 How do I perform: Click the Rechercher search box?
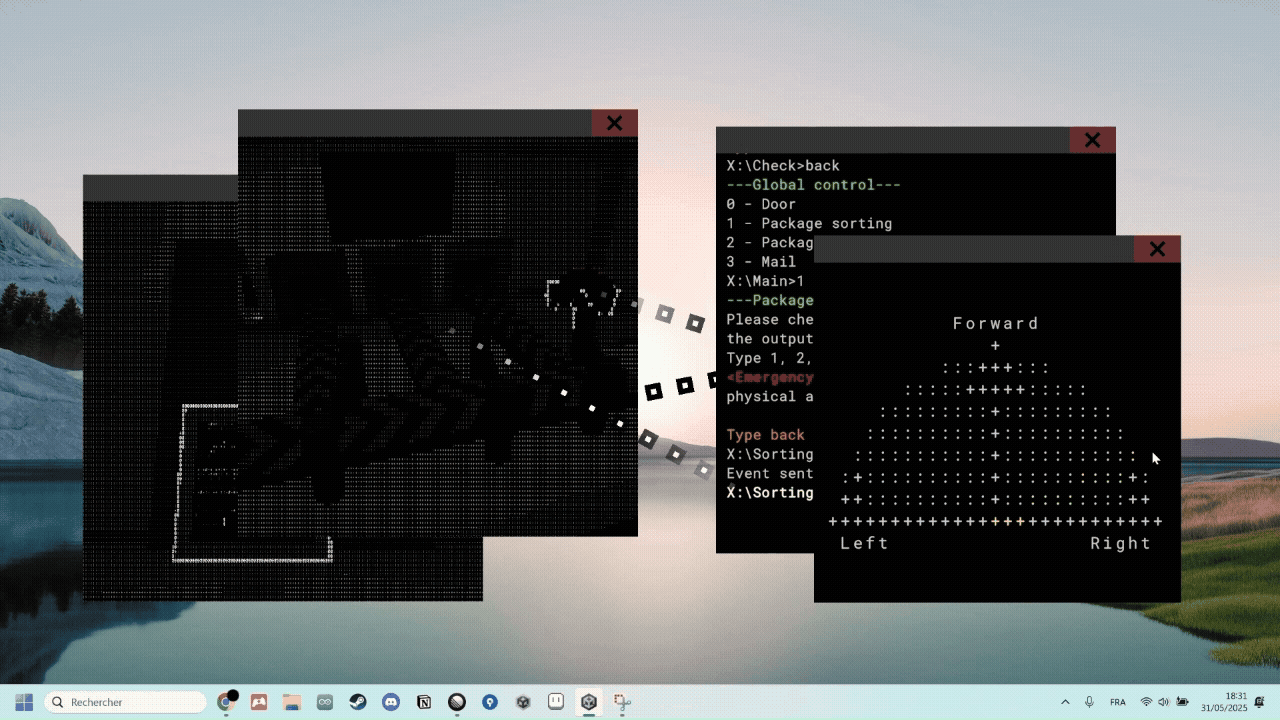pyautogui.click(x=125, y=702)
